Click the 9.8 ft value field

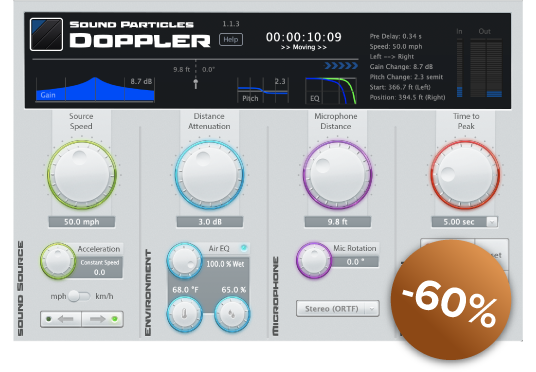(x=337, y=222)
